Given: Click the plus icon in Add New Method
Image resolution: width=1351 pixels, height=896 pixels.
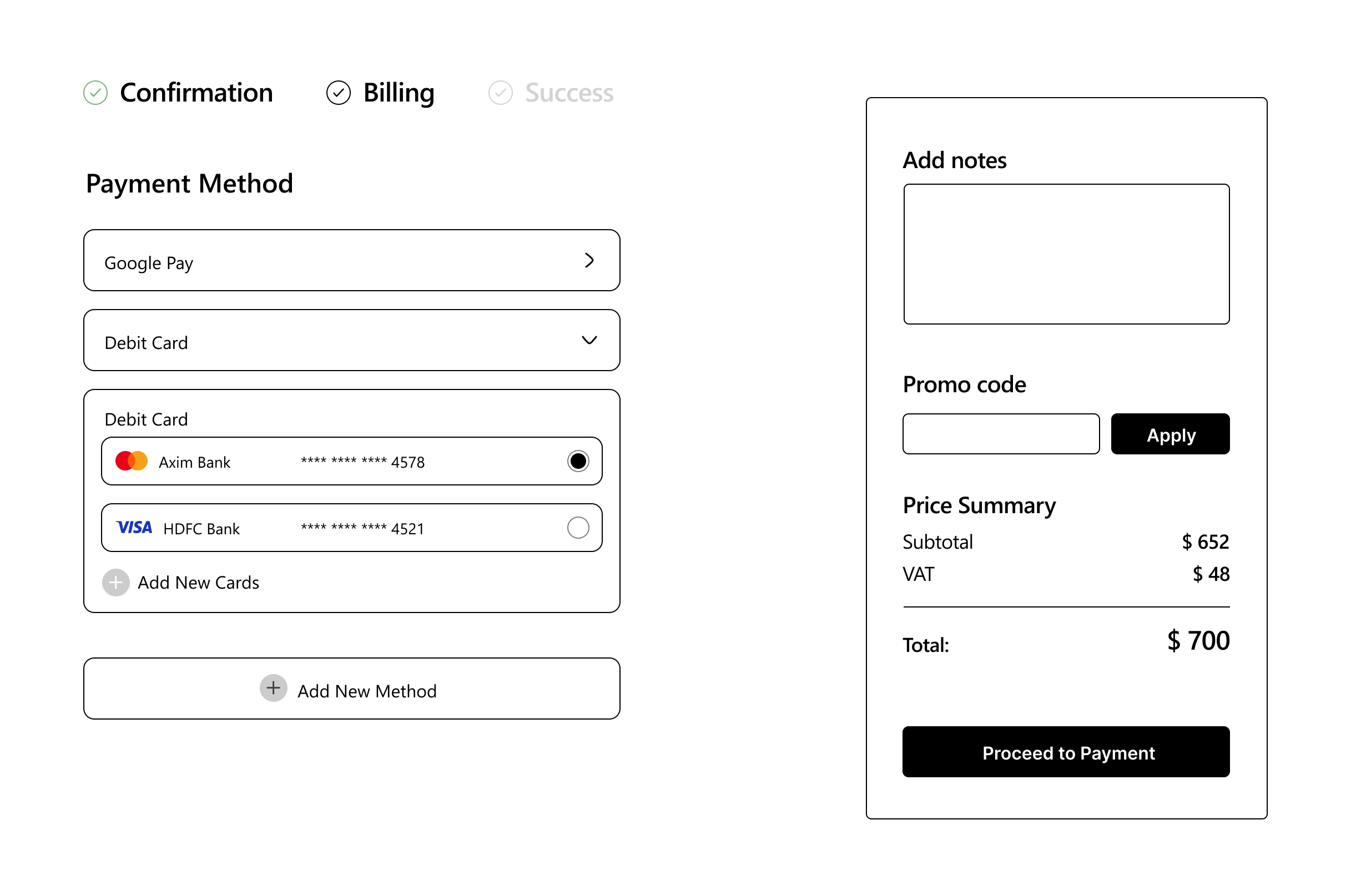Looking at the screenshot, I should click(x=273, y=687).
